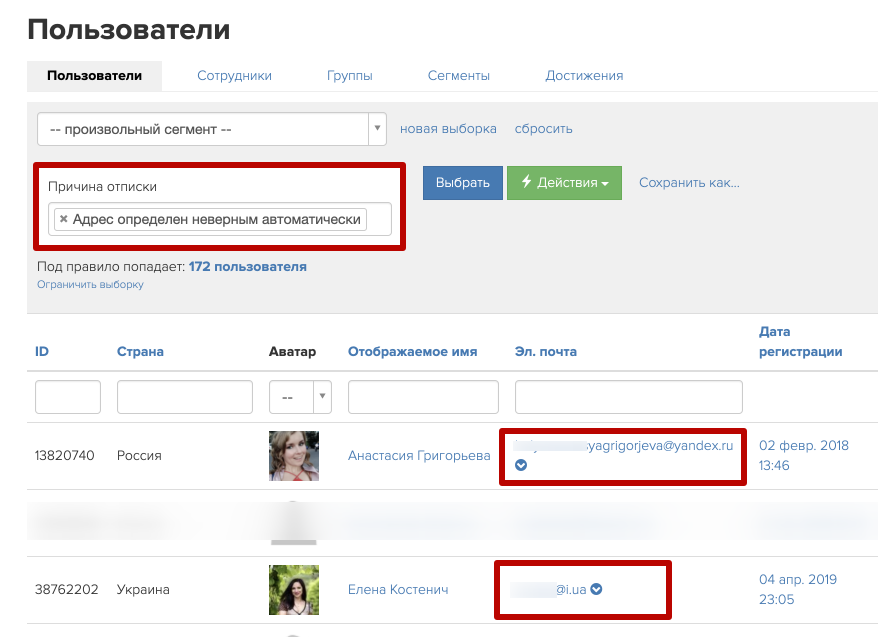
Task: Click the 'новая выборка' link
Action: pos(448,129)
